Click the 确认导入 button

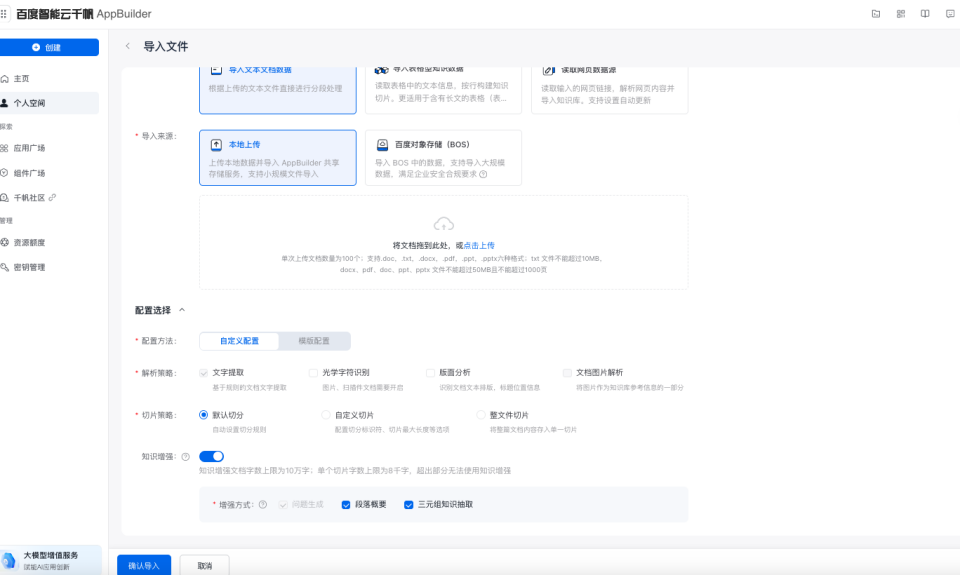click(144, 565)
